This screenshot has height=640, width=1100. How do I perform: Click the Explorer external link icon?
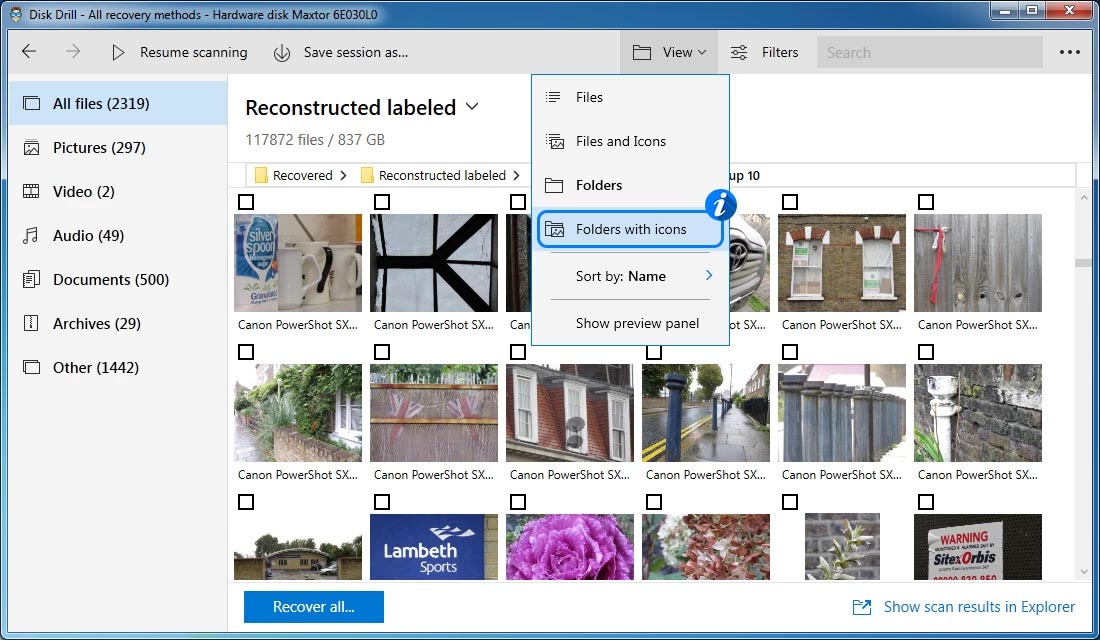(x=861, y=607)
